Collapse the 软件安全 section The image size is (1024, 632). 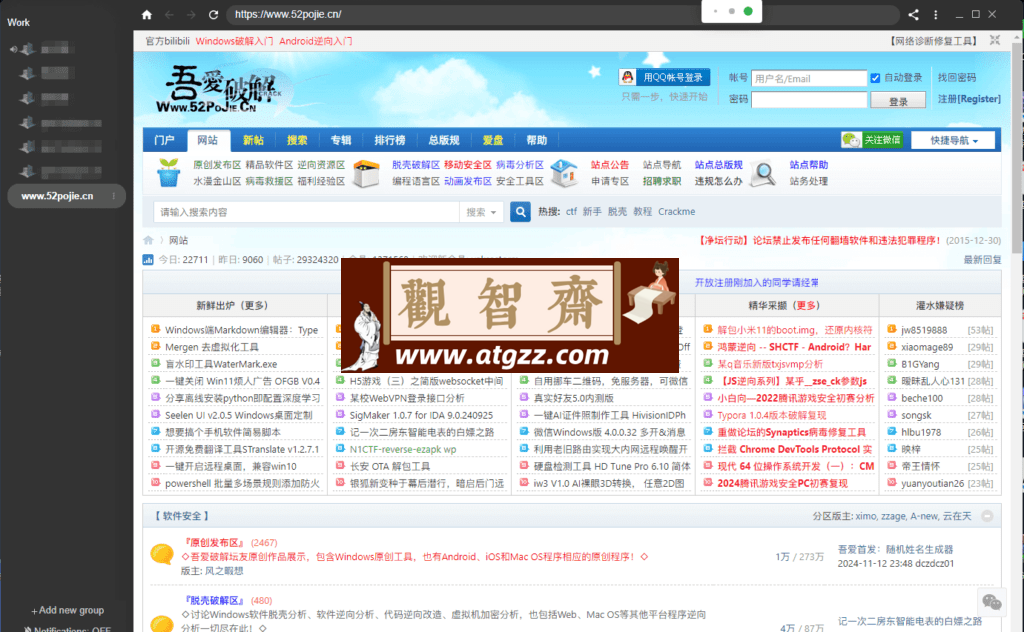(x=987, y=516)
